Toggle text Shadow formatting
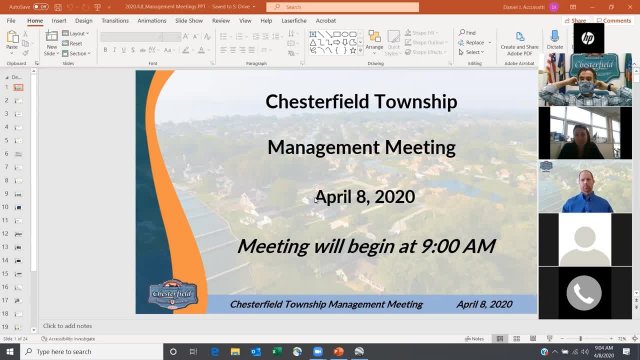This screenshot has width=640, height=360. (133, 50)
